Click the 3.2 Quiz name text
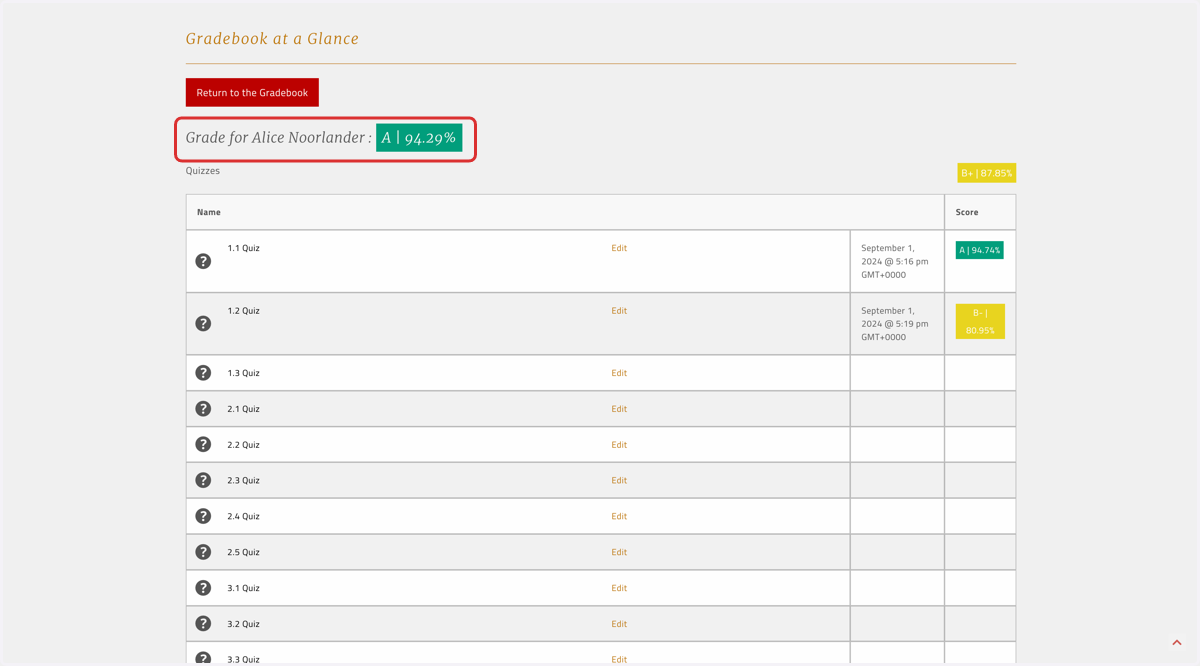The image size is (1200, 666). (x=243, y=624)
